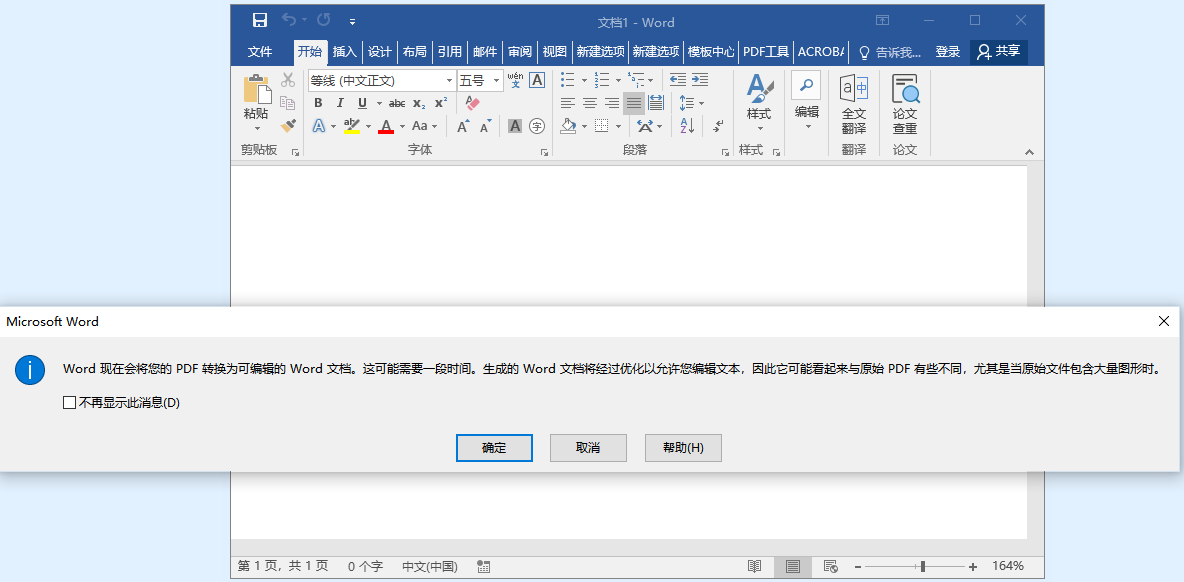This screenshot has height=582, width=1184.
Task: Apply superscript formatting
Action: click(x=441, y=103)
